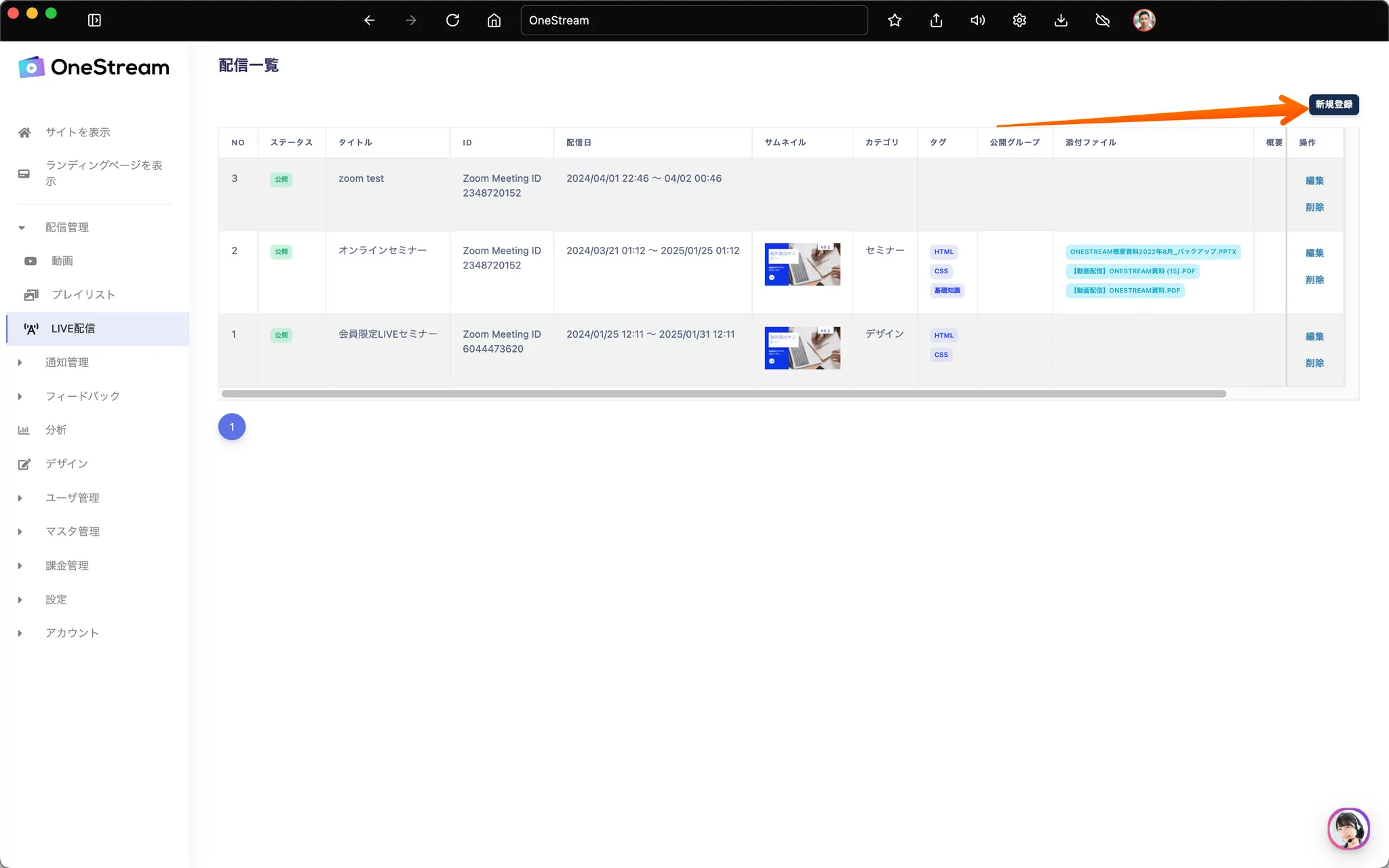Viewport: 1389px width, 868px height.
Task: Click 編集 for zoom test row
Action: (1314, 181)
